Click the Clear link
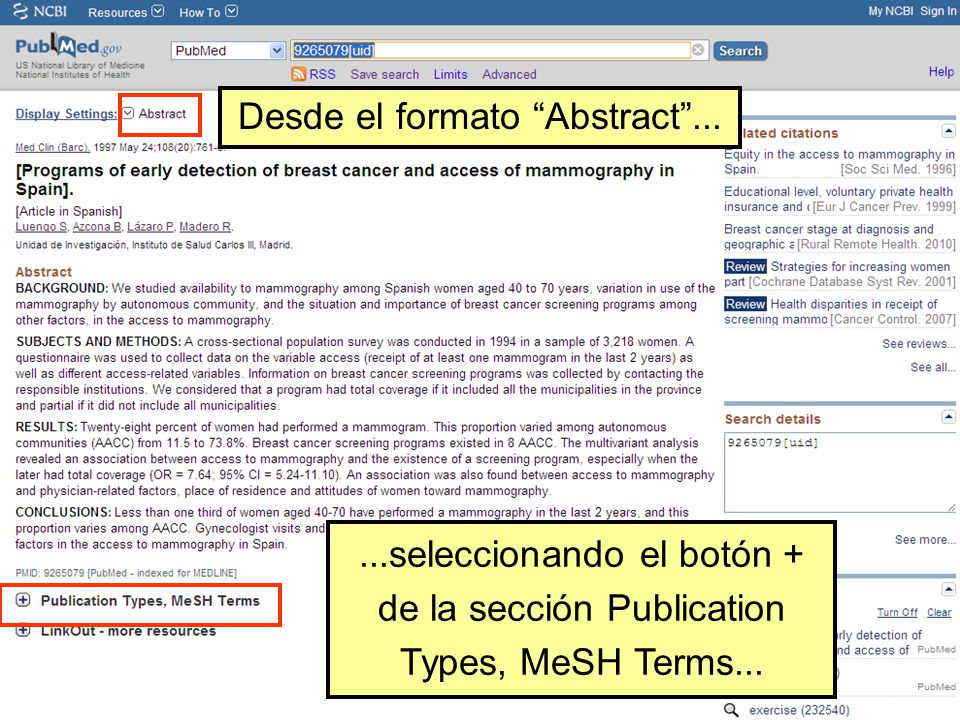Image resolution: width=960 pixels, height=720 pixels. pos(939,612)
